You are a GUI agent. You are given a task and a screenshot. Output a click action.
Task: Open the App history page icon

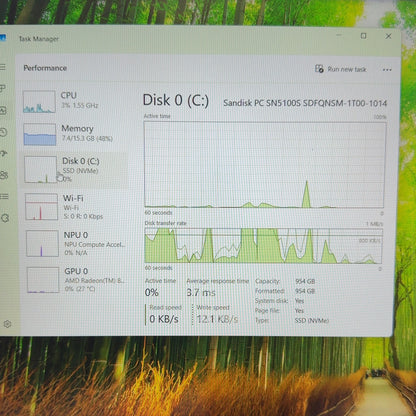click(3, 132)
